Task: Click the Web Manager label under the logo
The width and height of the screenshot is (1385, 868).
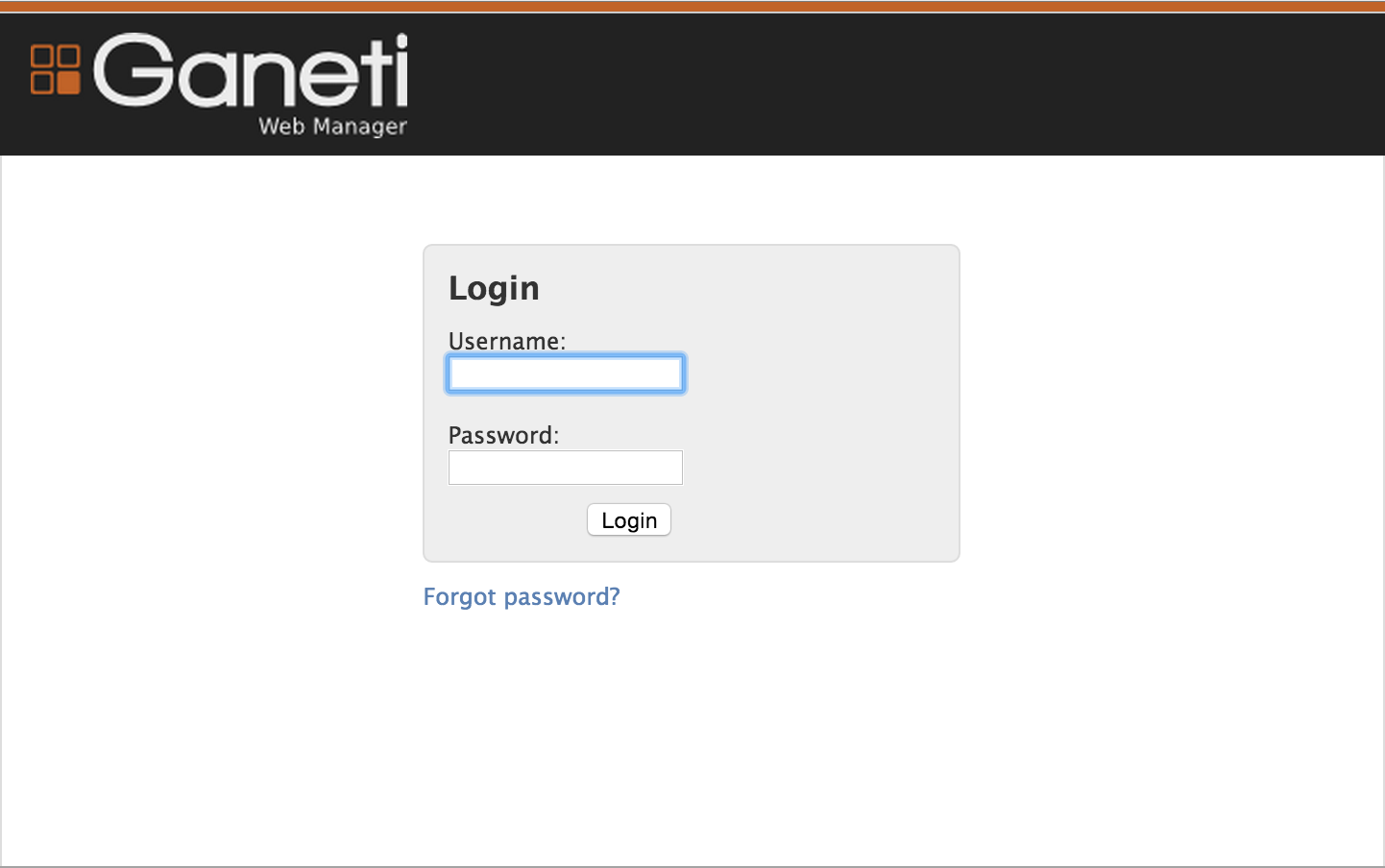Action: [330, 126]
